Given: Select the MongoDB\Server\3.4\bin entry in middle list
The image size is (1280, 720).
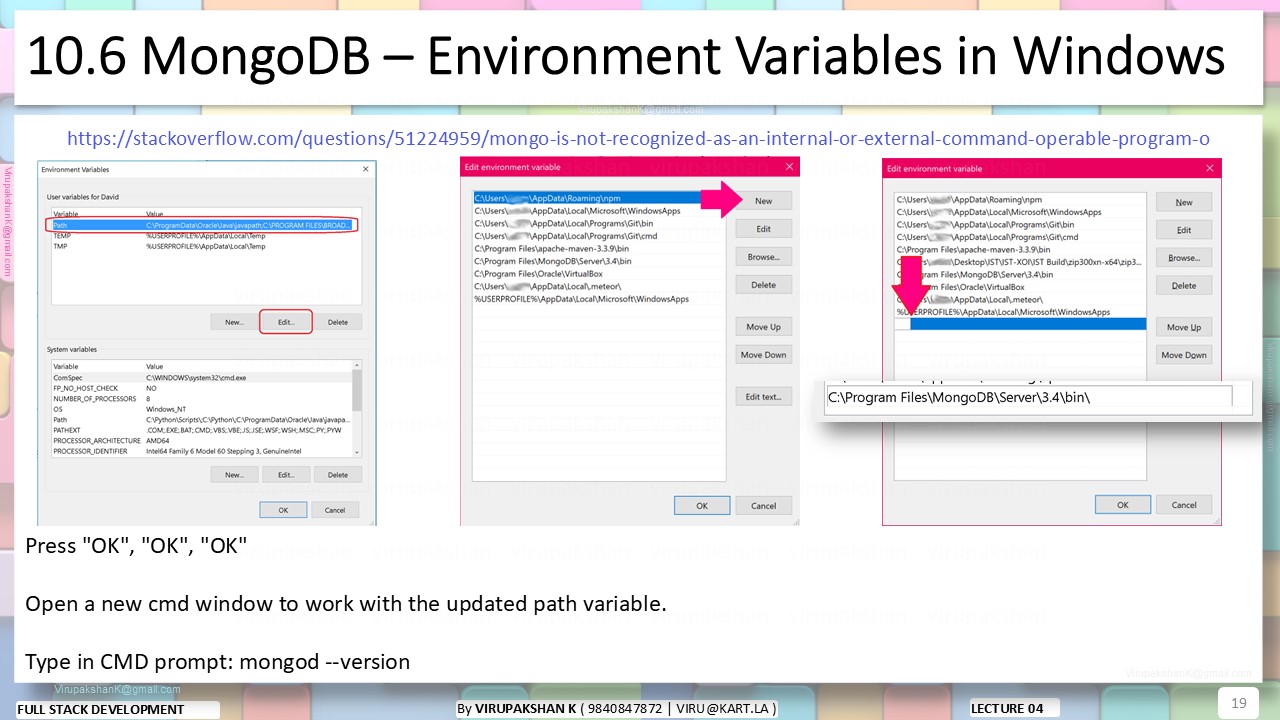Looking at the screenshot, I should click(x=553, y=260).
